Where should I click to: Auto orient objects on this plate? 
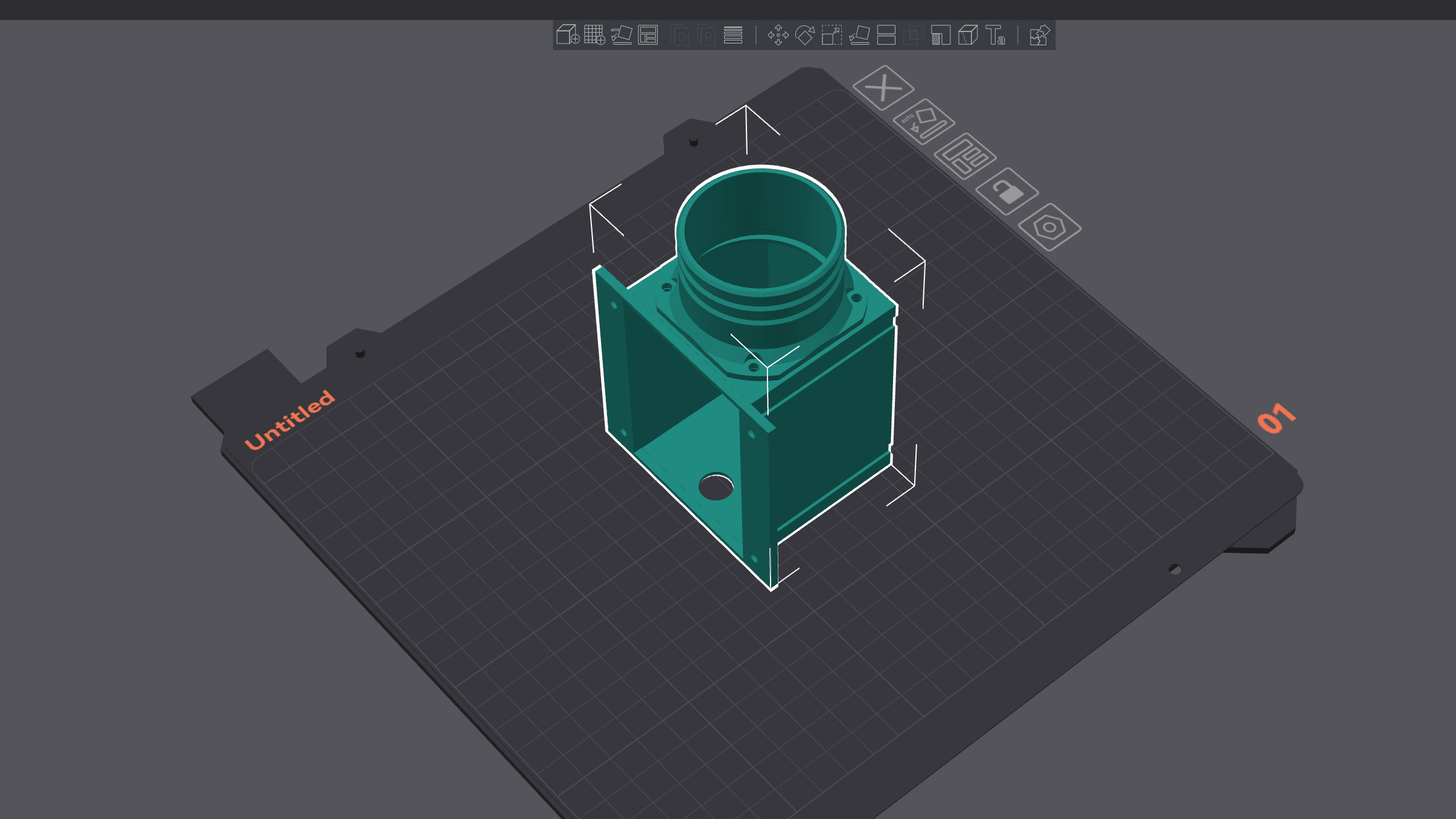(924, 121)
